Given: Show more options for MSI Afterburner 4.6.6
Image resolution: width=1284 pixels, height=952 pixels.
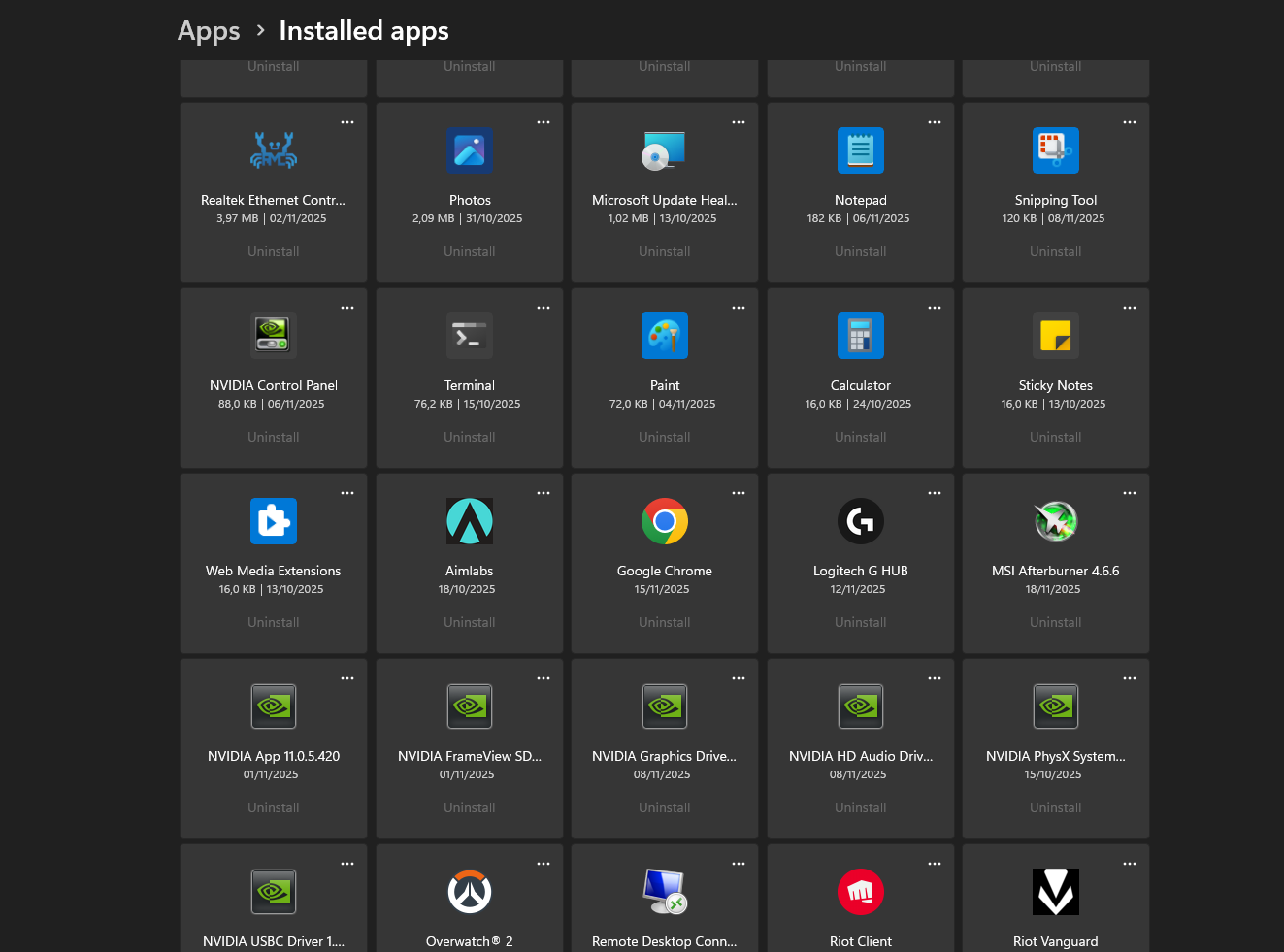Looking at the screenshot, I should (x=1130, y=493).
